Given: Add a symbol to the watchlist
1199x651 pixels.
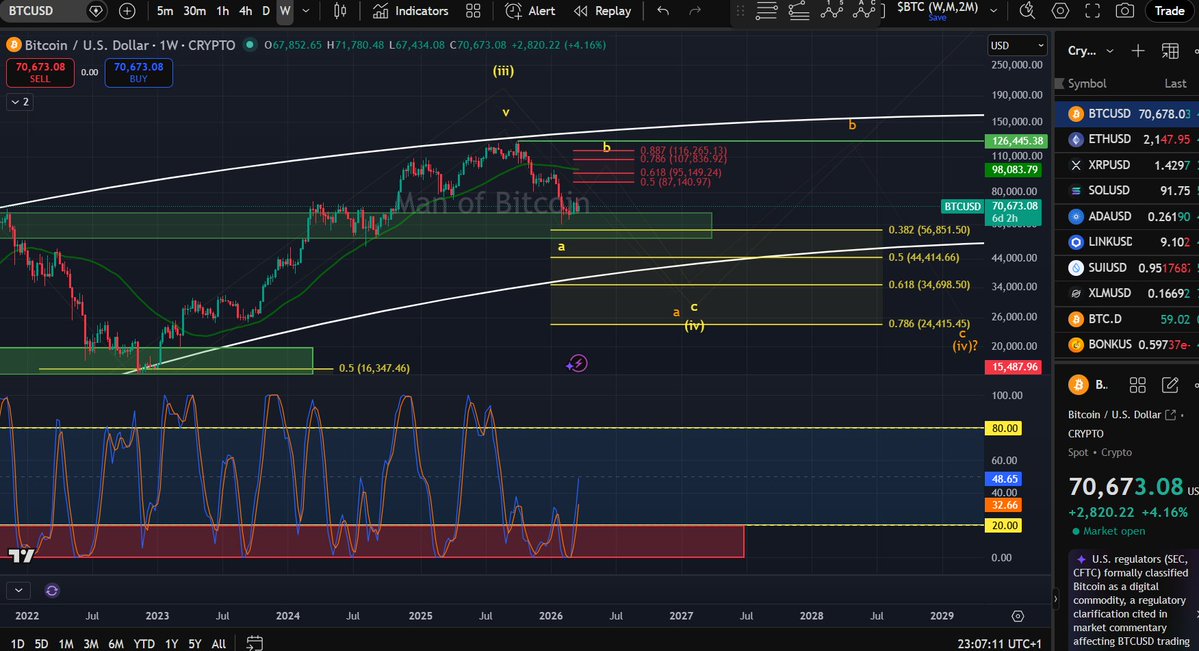Looking at the screenshot, I should (1138, 50).
